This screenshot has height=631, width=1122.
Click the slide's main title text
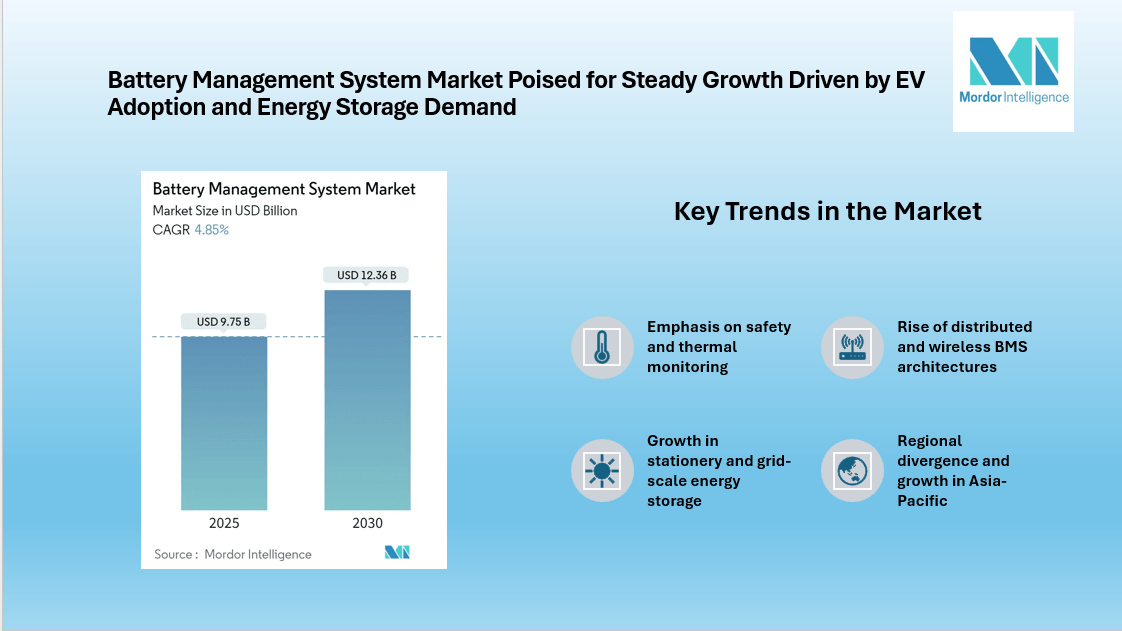[515, 93]
